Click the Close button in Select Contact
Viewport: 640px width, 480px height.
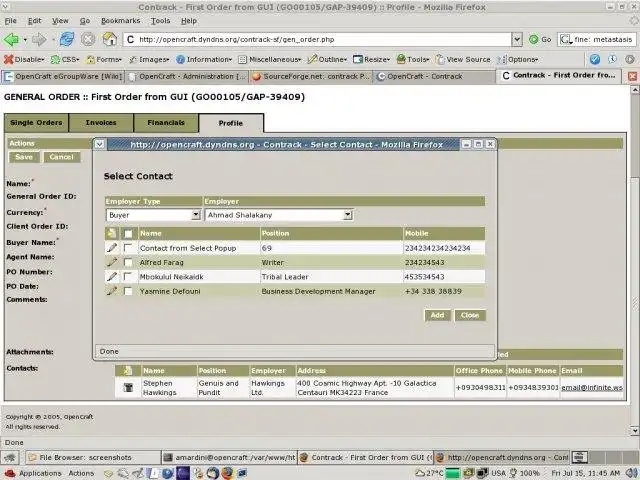470,315
